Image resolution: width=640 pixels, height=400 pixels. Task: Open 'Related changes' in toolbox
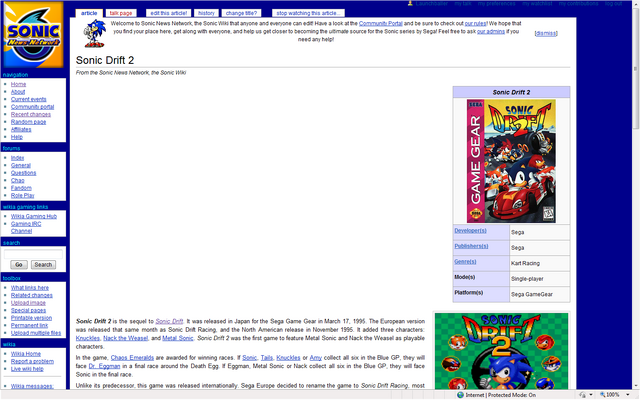[32, 296]
